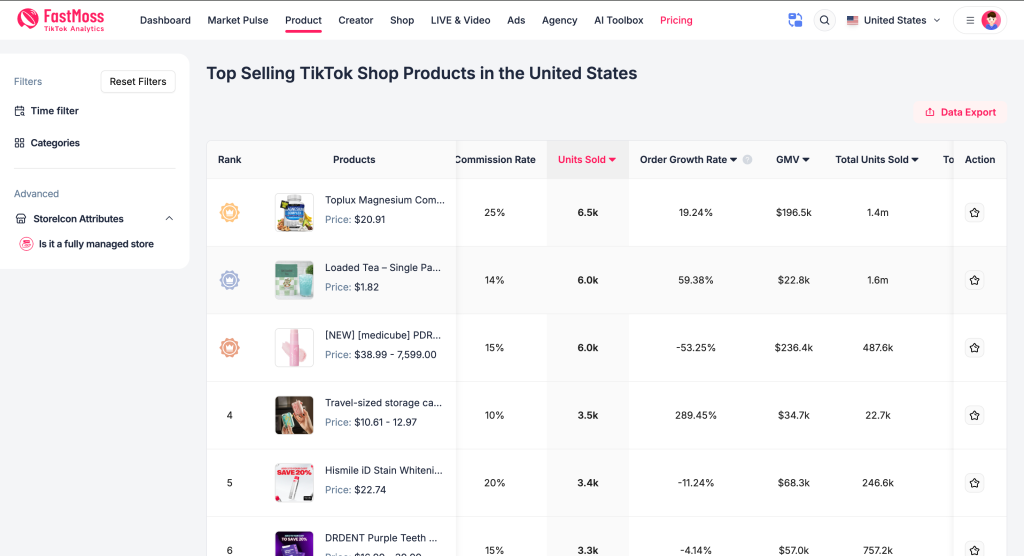Sort by Total Units Sold column
Image resolution: width=1024 pixels, height=556 pixels.
pyautogui.click(x=876, y=159)
